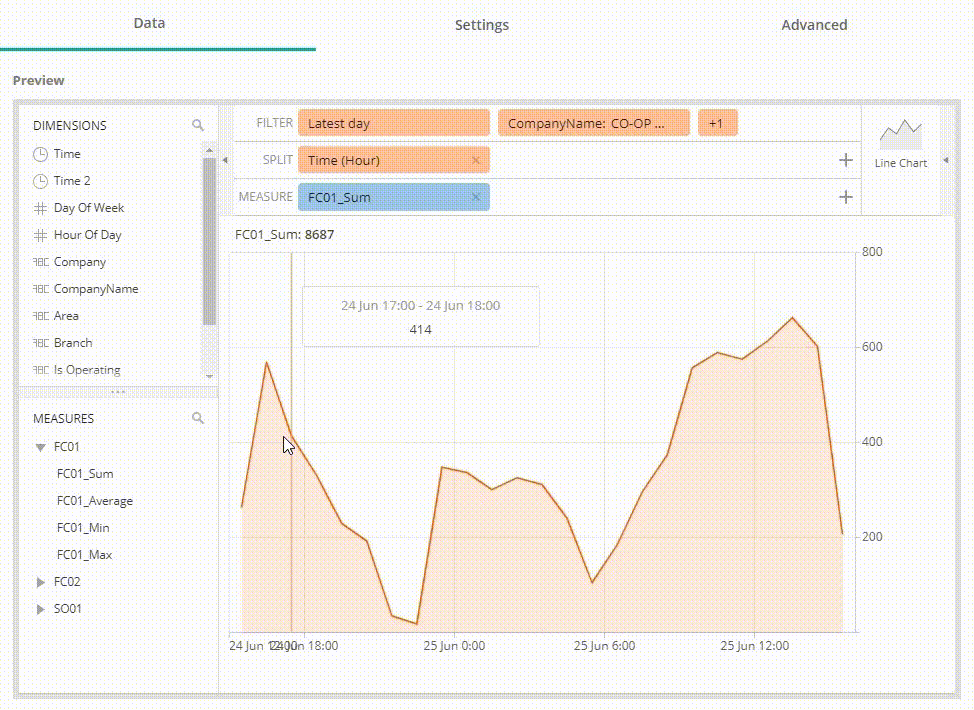Remove the FC01_Sum measure pill

click(475, 197)
